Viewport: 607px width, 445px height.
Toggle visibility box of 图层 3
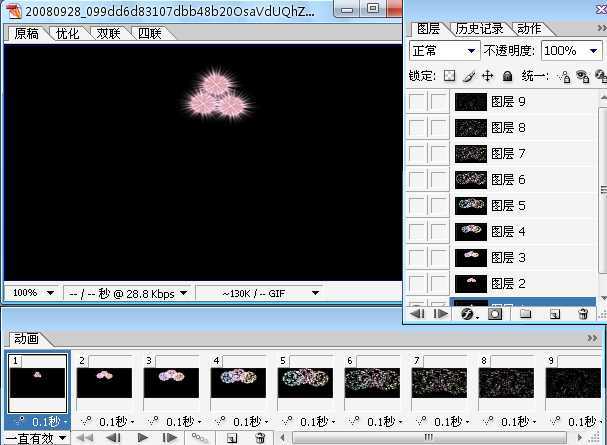(x=417, y=258)
